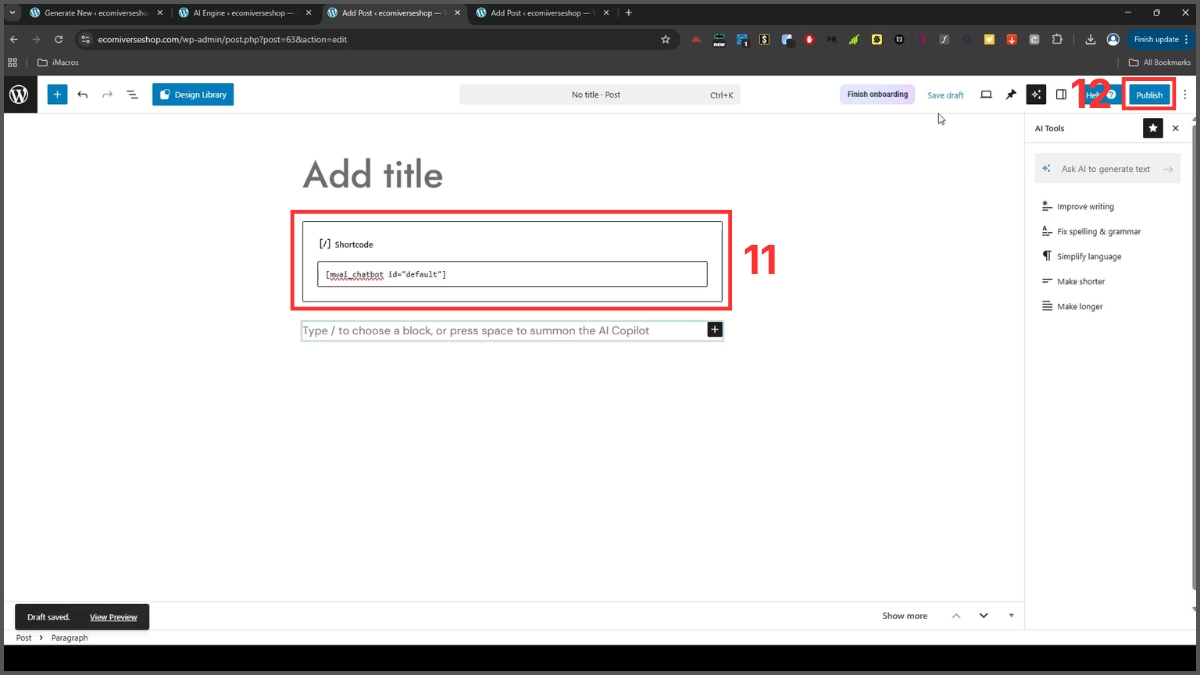Click Show more at the bottom bar
The image size is (1200, 675).
(904, 616)
